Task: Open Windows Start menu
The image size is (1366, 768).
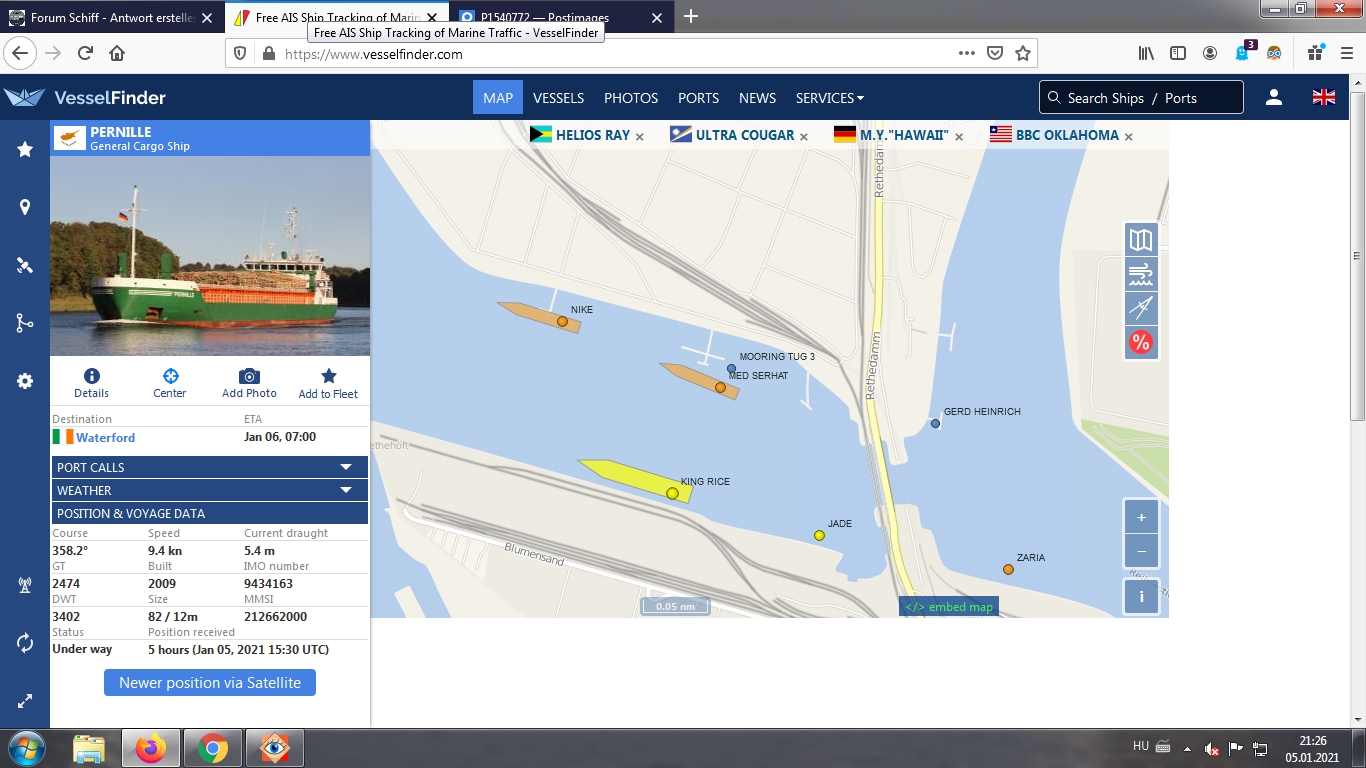Action: point(26,747)
